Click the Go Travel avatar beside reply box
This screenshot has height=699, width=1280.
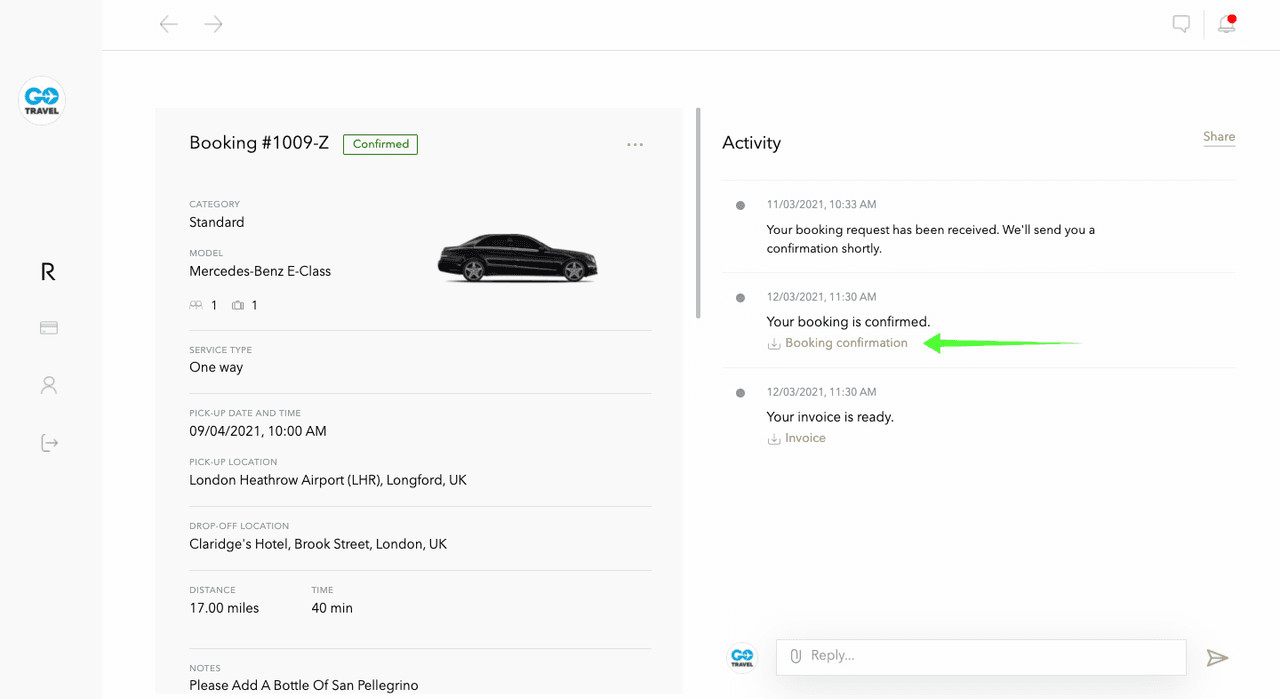(742, 657)
